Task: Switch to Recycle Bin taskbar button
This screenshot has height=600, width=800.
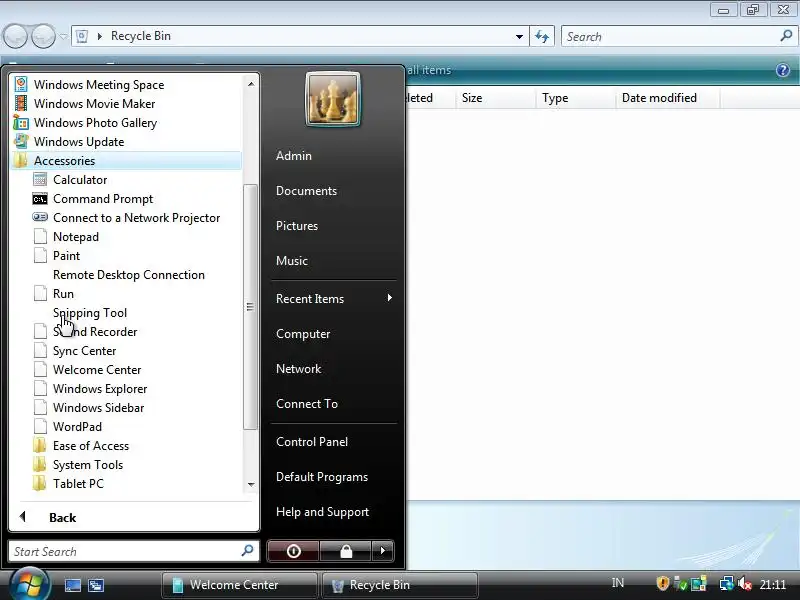Action: [400, 585]
